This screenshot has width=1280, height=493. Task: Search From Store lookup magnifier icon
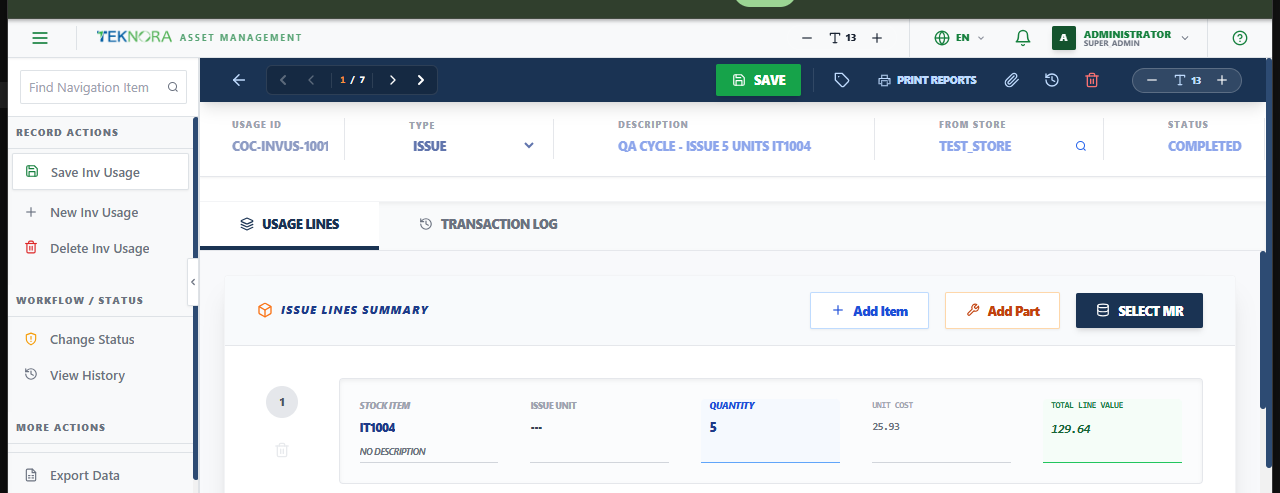coord(1081,146)
